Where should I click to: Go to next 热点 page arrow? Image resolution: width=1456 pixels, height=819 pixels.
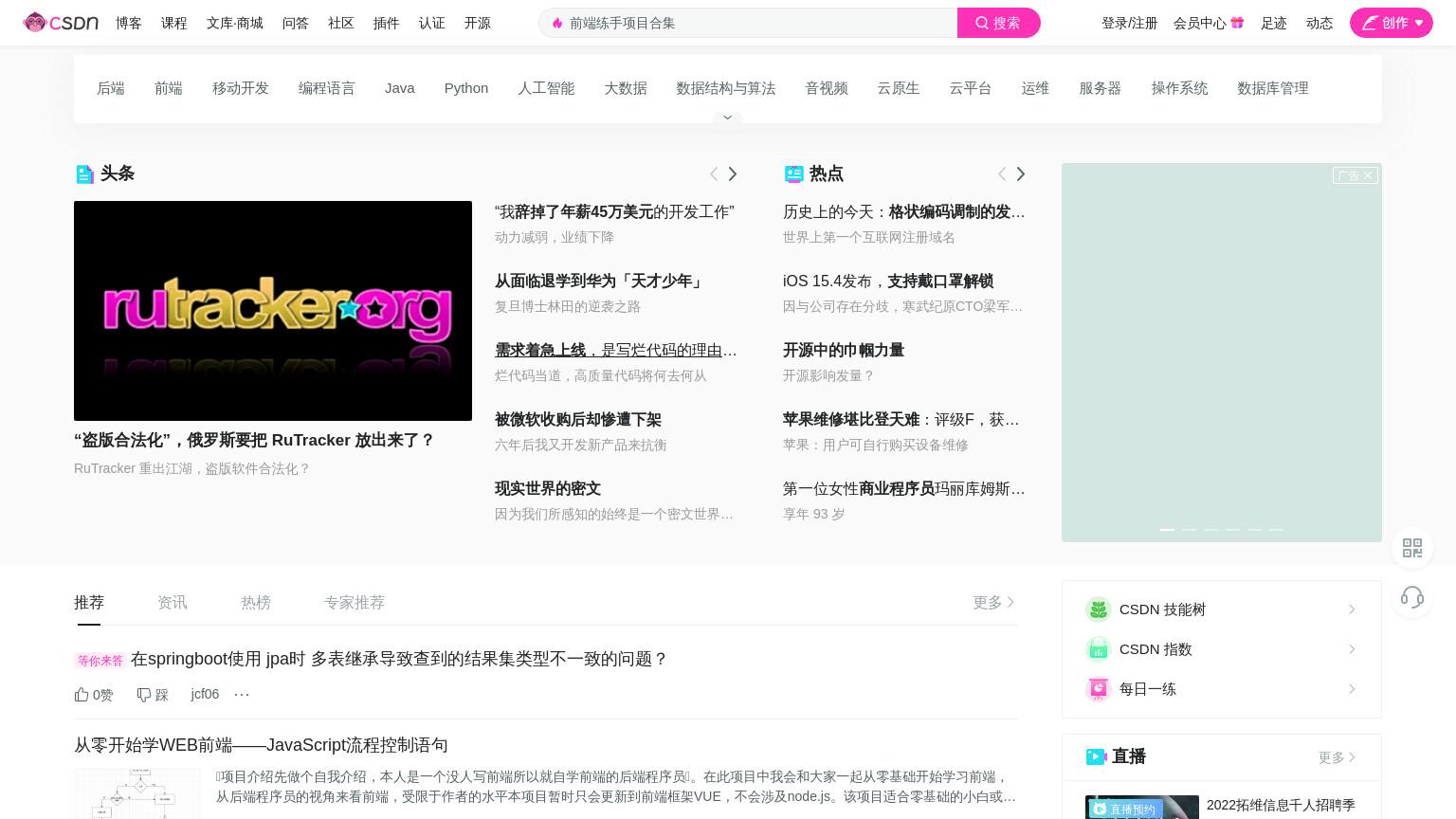coord(1021,173)
